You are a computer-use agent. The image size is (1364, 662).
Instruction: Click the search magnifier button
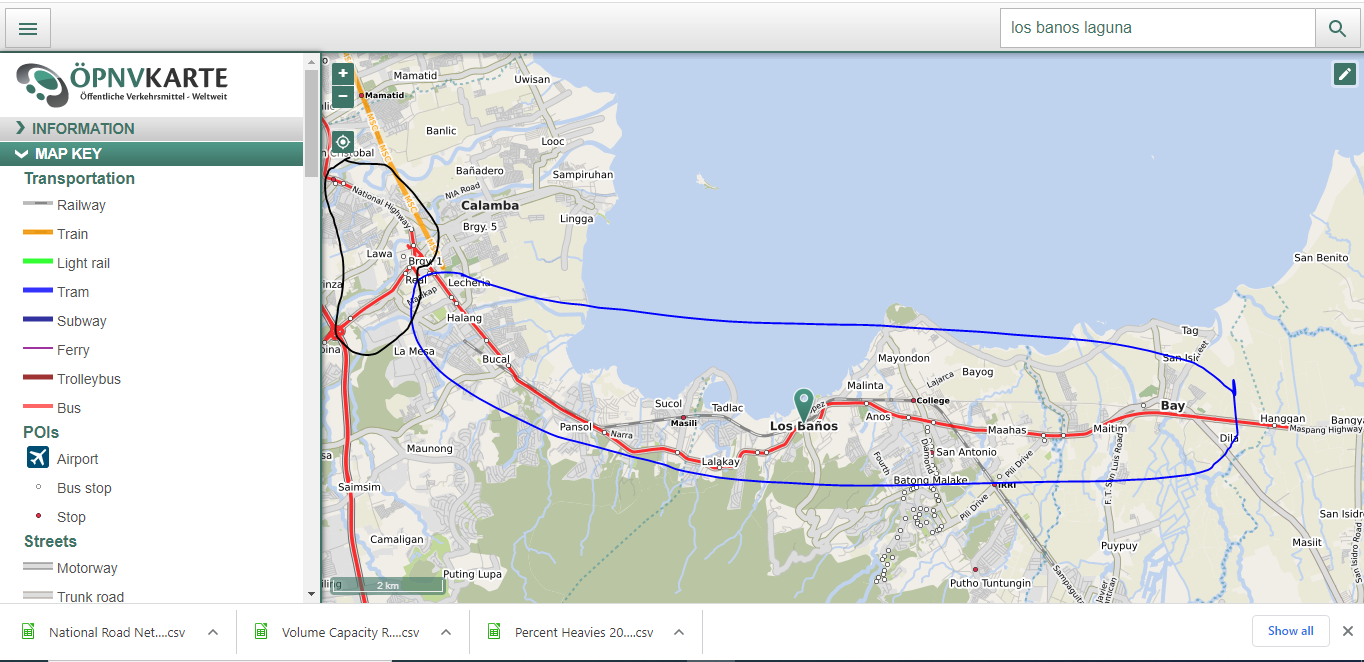click(1337, 29)
